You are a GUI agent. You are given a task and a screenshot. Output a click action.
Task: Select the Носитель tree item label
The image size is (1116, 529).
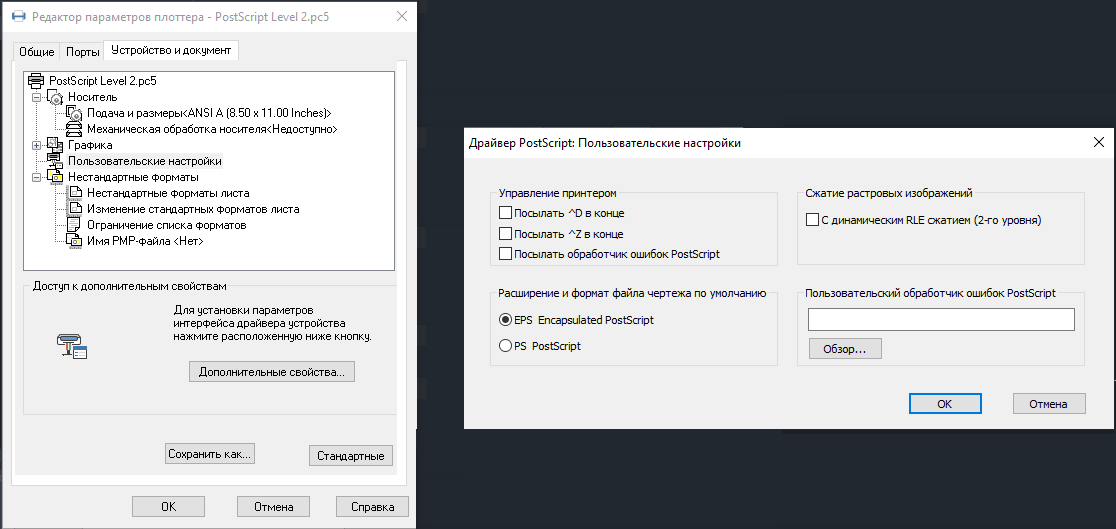point(93,98)
